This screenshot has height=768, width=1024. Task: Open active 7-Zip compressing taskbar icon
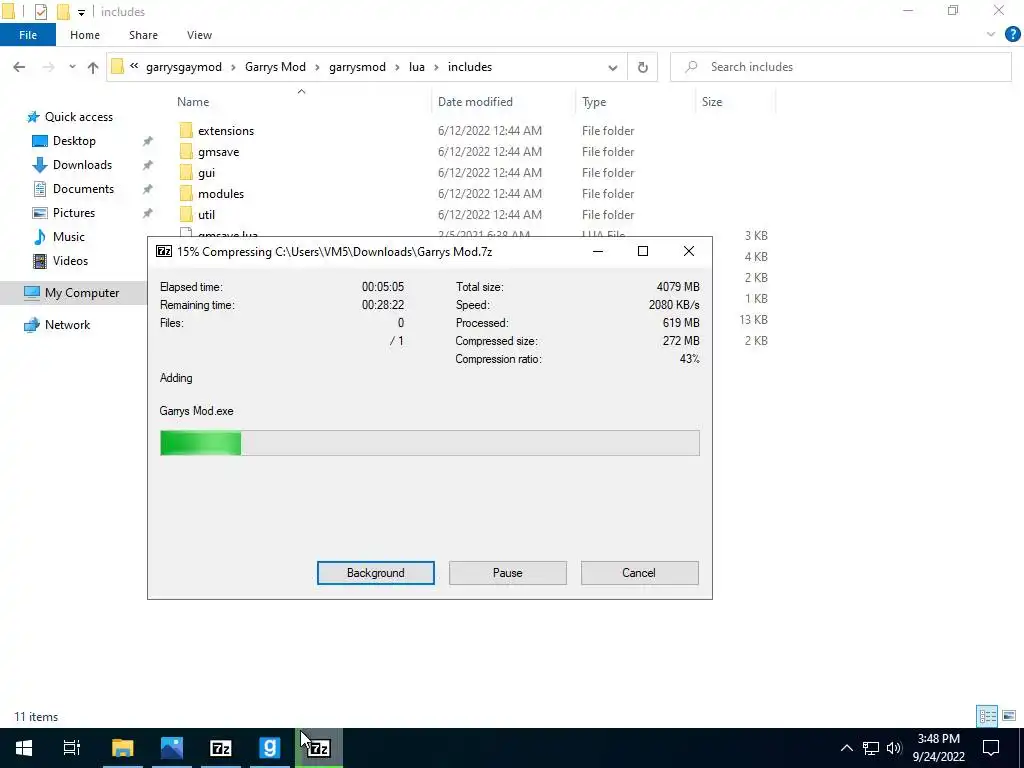pos(319,748)
